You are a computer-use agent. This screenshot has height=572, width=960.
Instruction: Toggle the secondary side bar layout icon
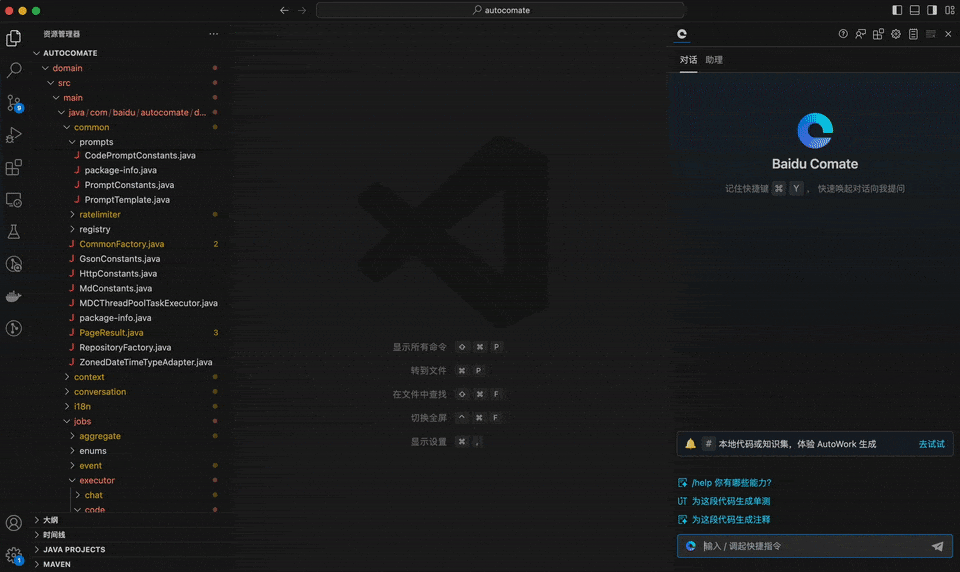[x=932, y=10]
